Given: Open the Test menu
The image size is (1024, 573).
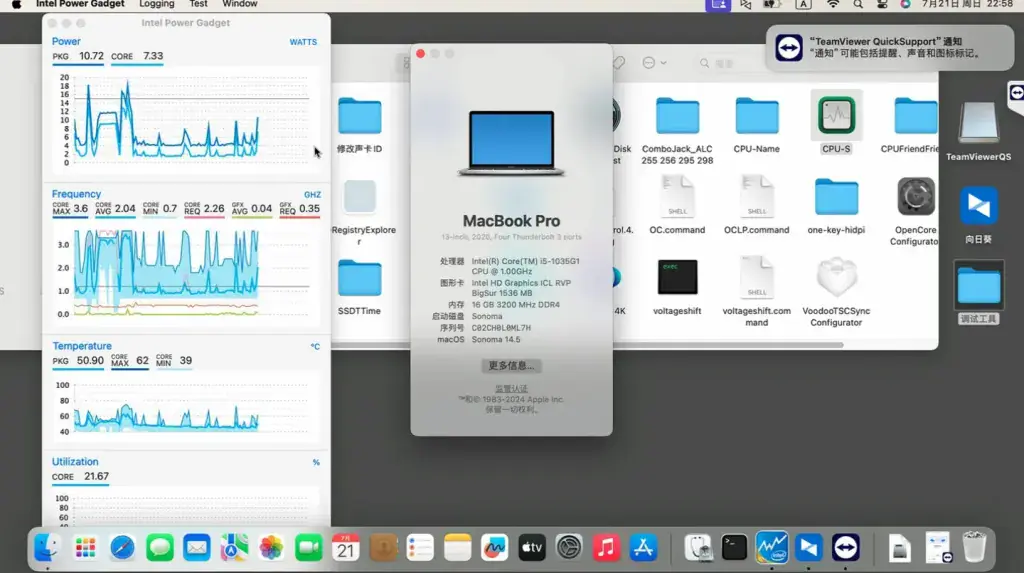Looking at the screenshot, I should [x=198, y=4].
